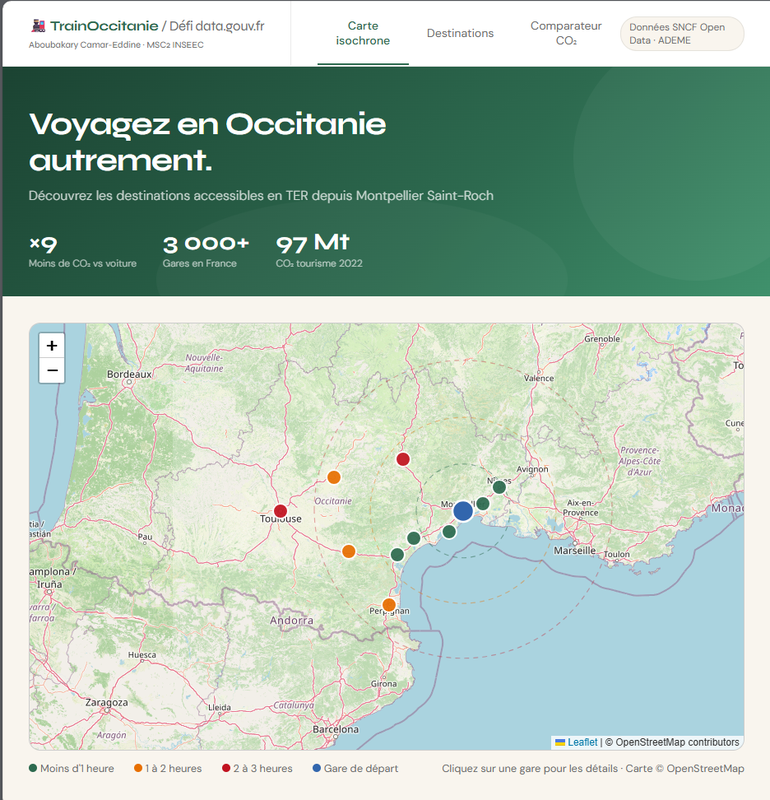Click the TrainOccitanie site title
The image size is (770, 800).
coord(104,26)
